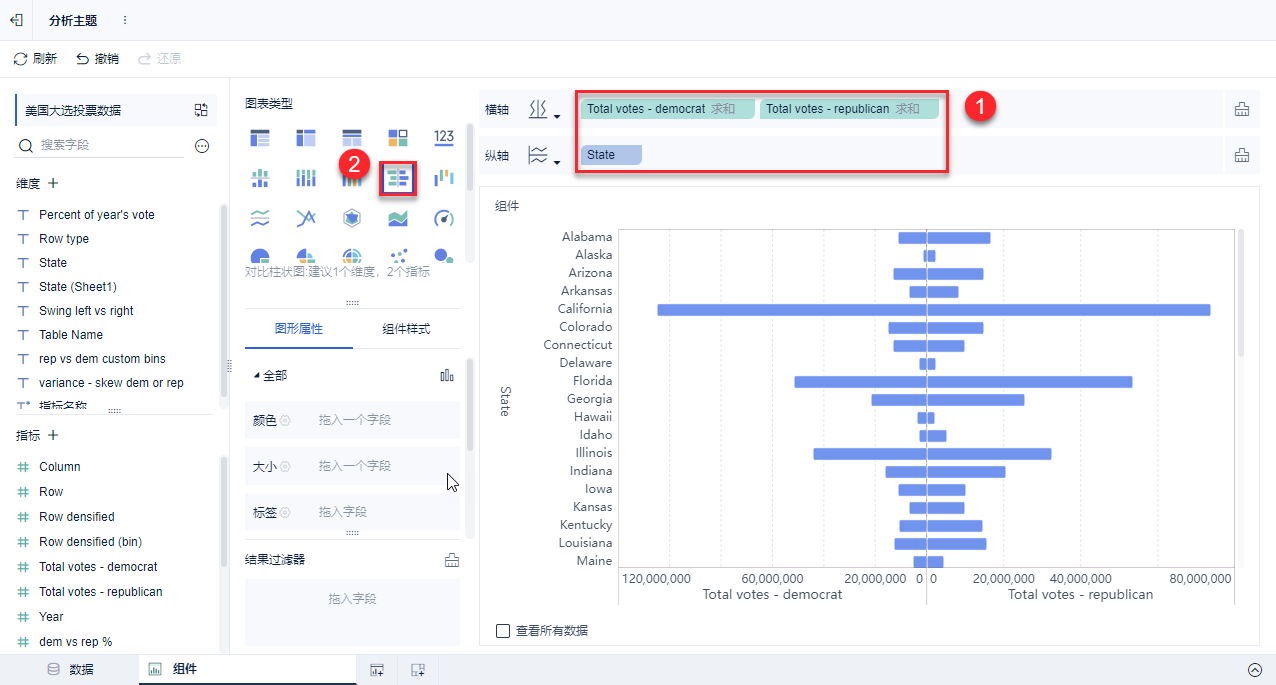
Task: Select the partitioned column chart type
Action: point(260,179)
